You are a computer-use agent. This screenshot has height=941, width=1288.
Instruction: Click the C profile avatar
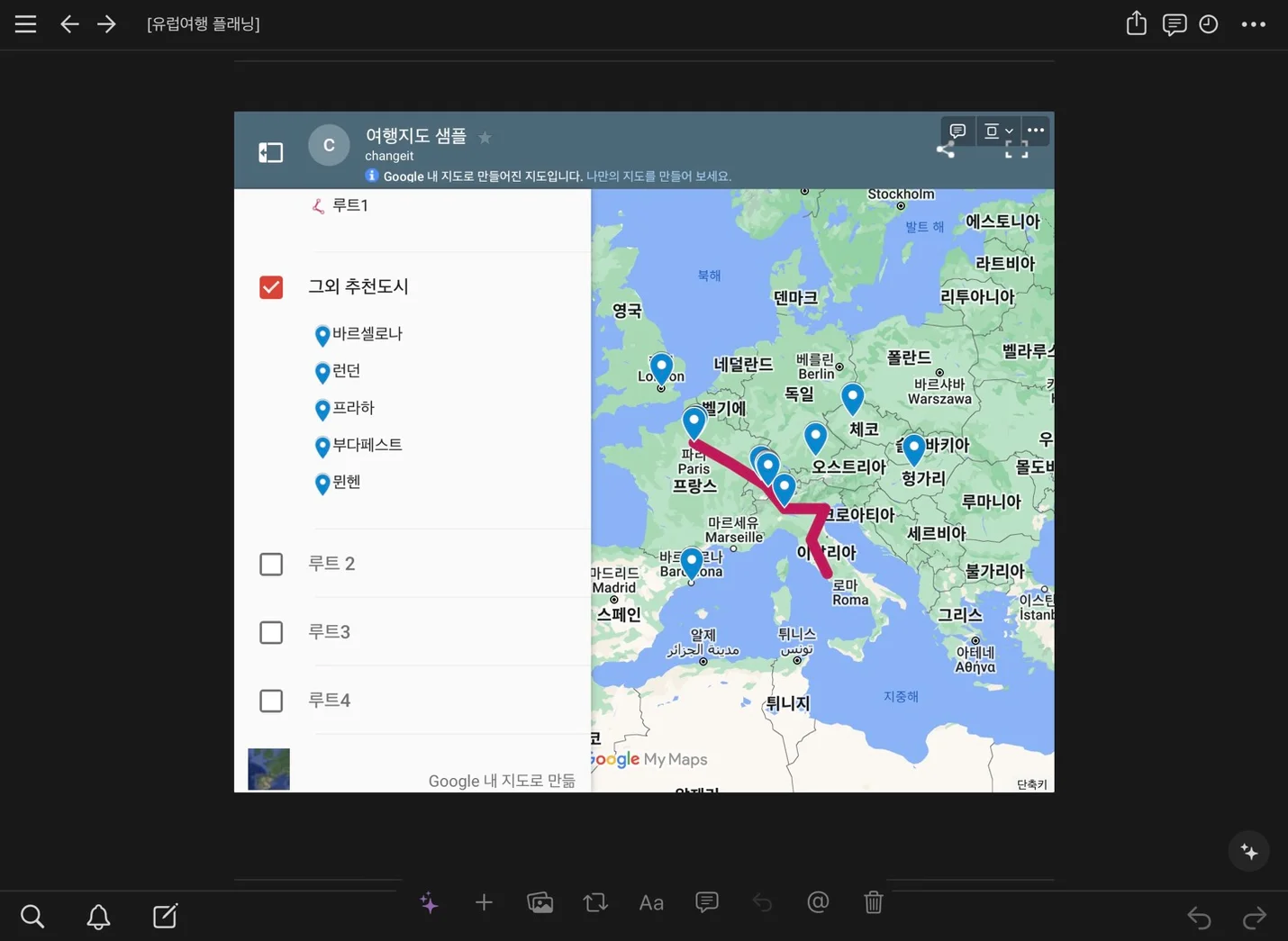pos(329,145)
